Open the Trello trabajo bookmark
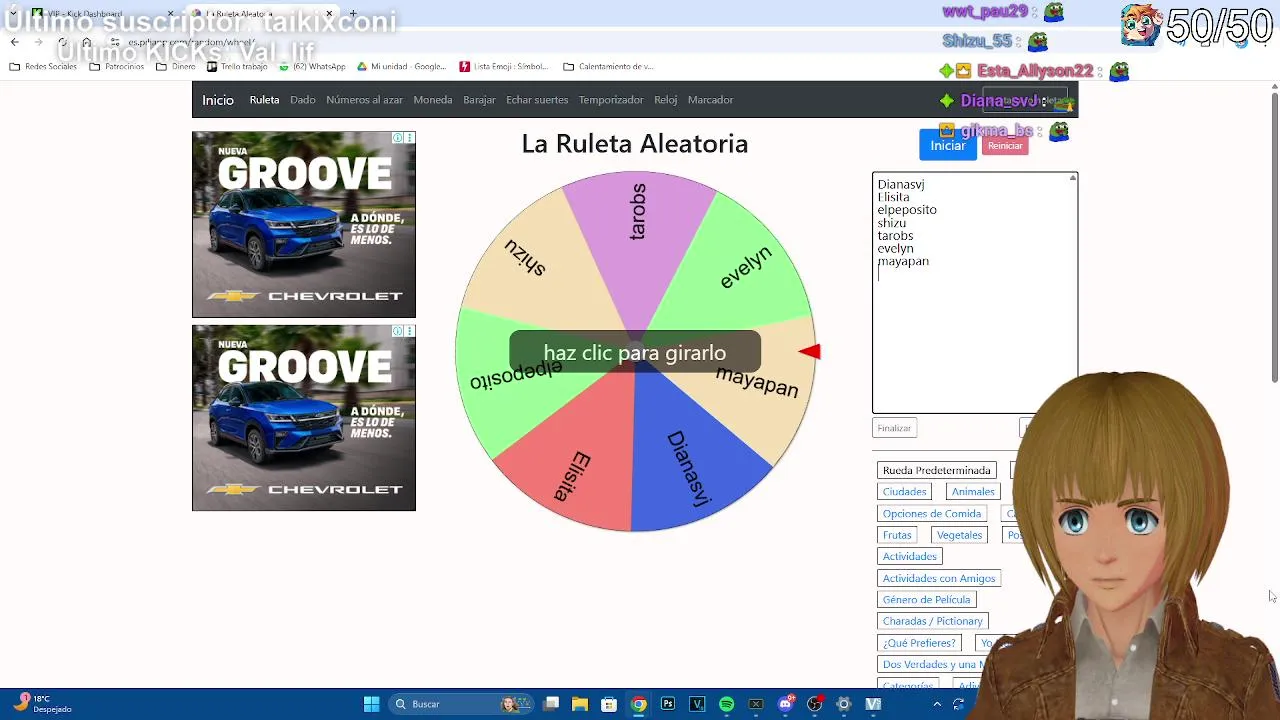Viewport: 1280px width, 720px height. point(238,67)
